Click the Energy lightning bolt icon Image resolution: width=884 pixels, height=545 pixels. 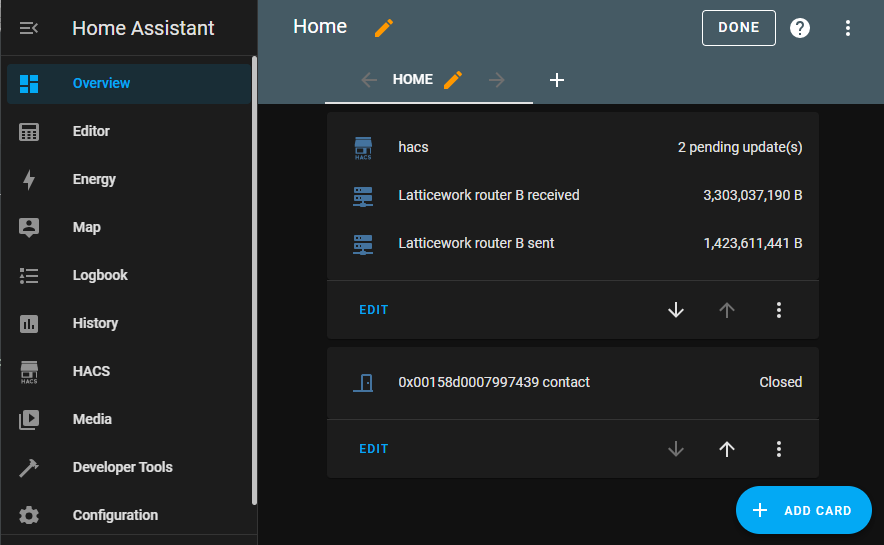(29, 180)
